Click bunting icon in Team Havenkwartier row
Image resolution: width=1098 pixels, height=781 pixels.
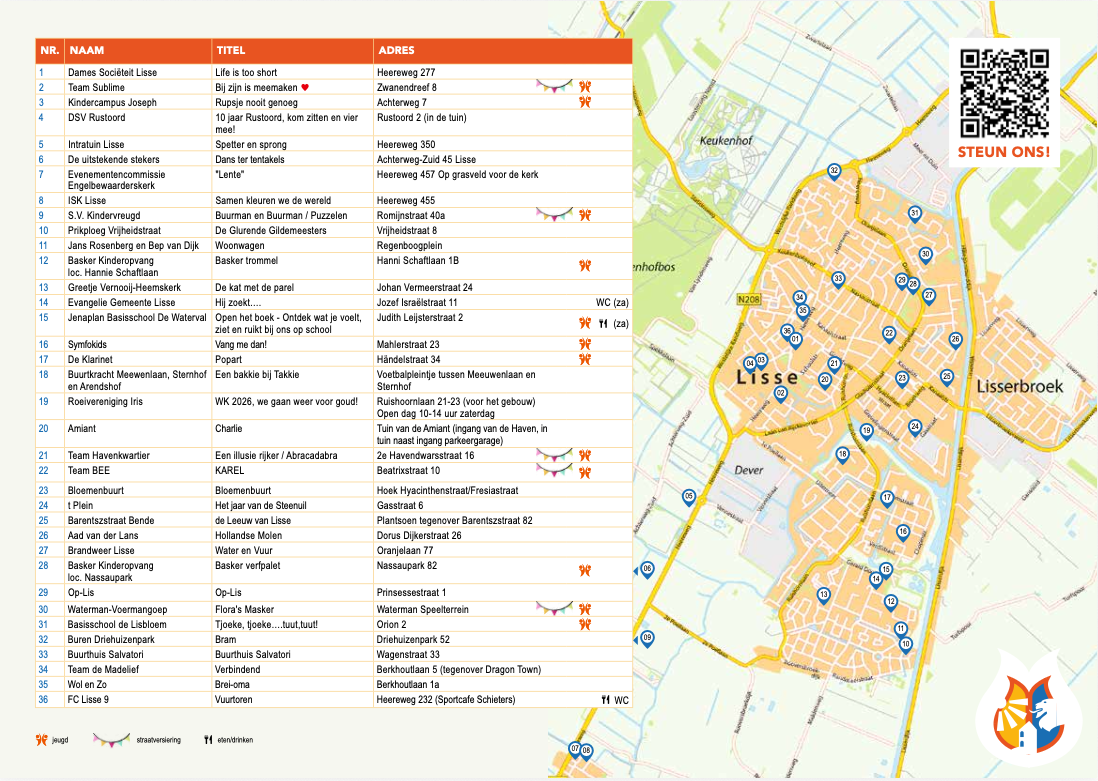point(555,455)
